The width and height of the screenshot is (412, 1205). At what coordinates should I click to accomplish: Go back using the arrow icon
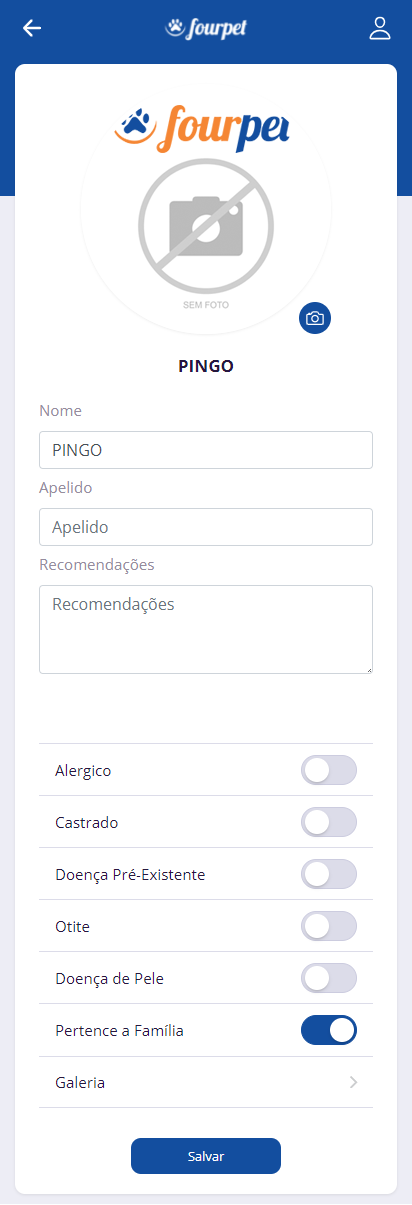(x=32, y=28)
